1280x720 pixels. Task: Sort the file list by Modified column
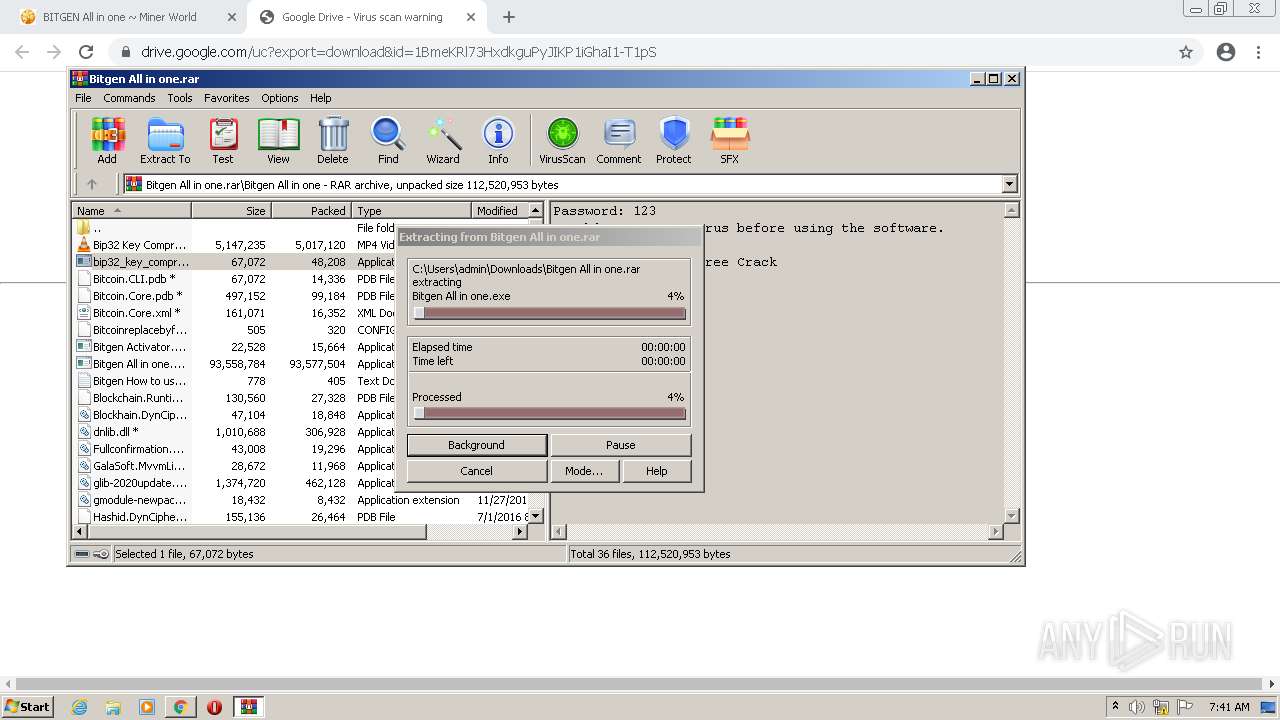coord(497,211)
